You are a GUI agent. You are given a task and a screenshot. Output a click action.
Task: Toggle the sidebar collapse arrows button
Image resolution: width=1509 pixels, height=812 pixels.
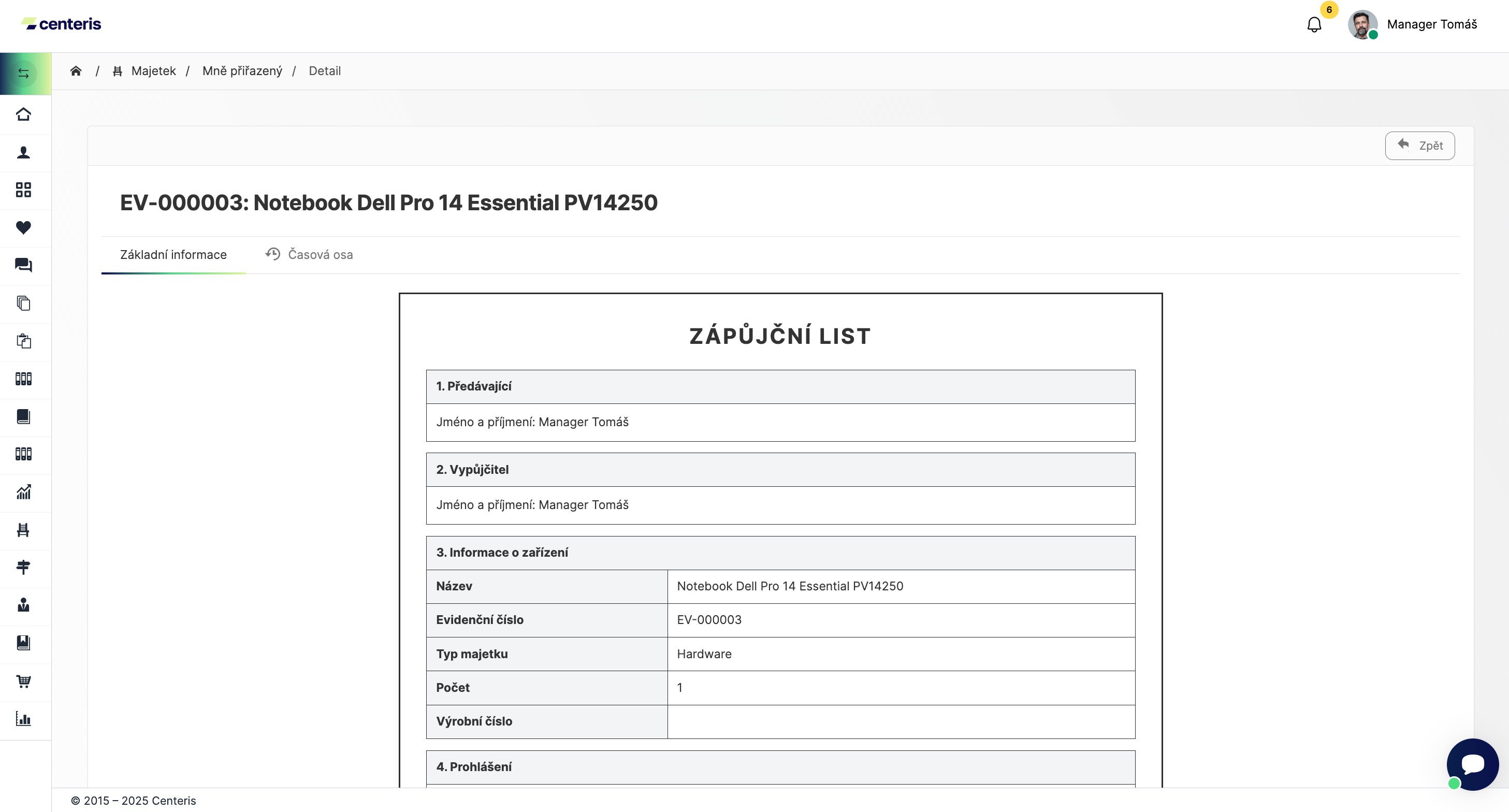(23, 73)
